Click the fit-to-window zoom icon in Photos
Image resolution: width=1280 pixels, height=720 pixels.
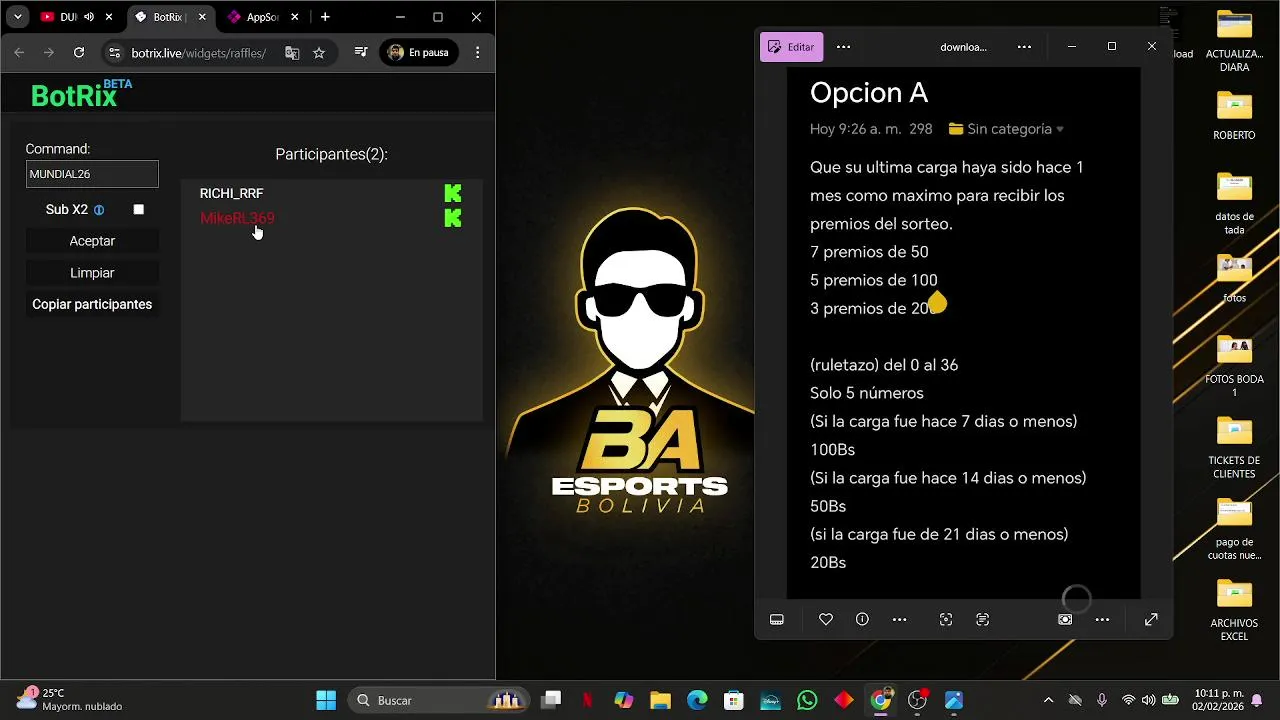(x=1065, y=620)
